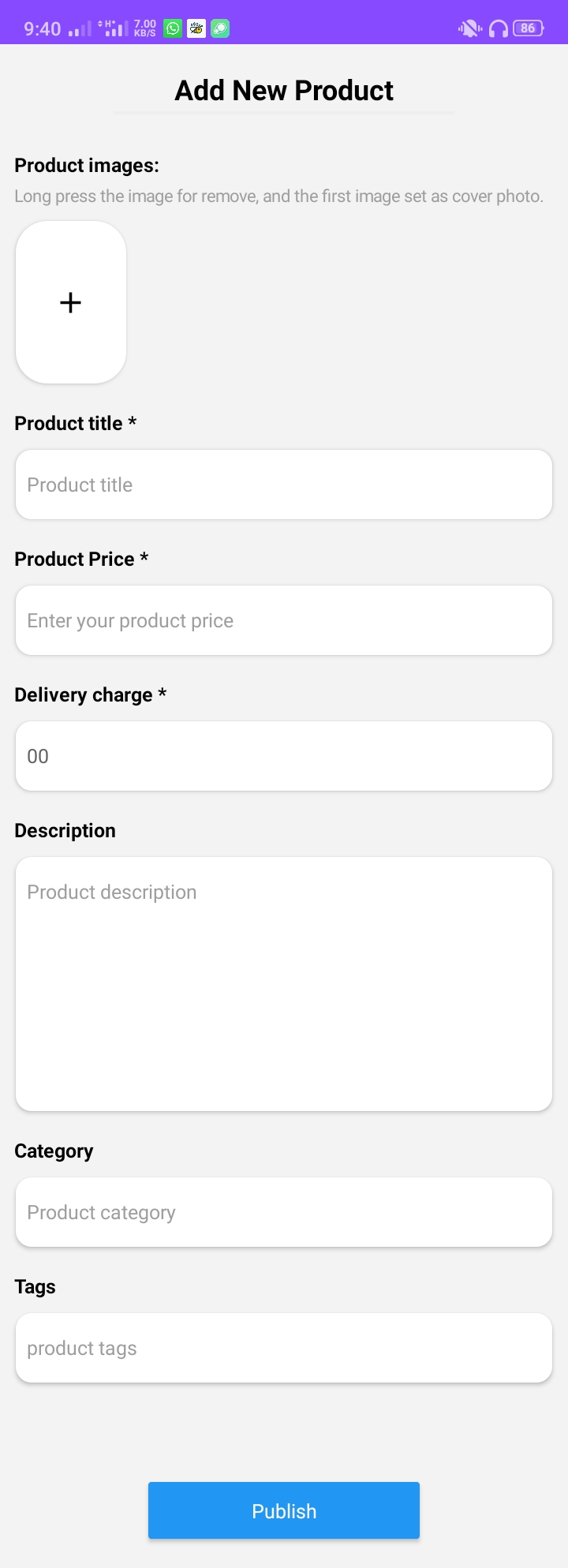Tap the green circular notification icon

220,29
